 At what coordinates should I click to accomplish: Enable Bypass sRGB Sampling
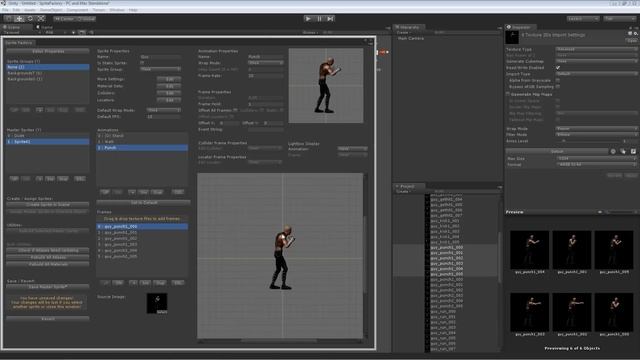[558, 87]
